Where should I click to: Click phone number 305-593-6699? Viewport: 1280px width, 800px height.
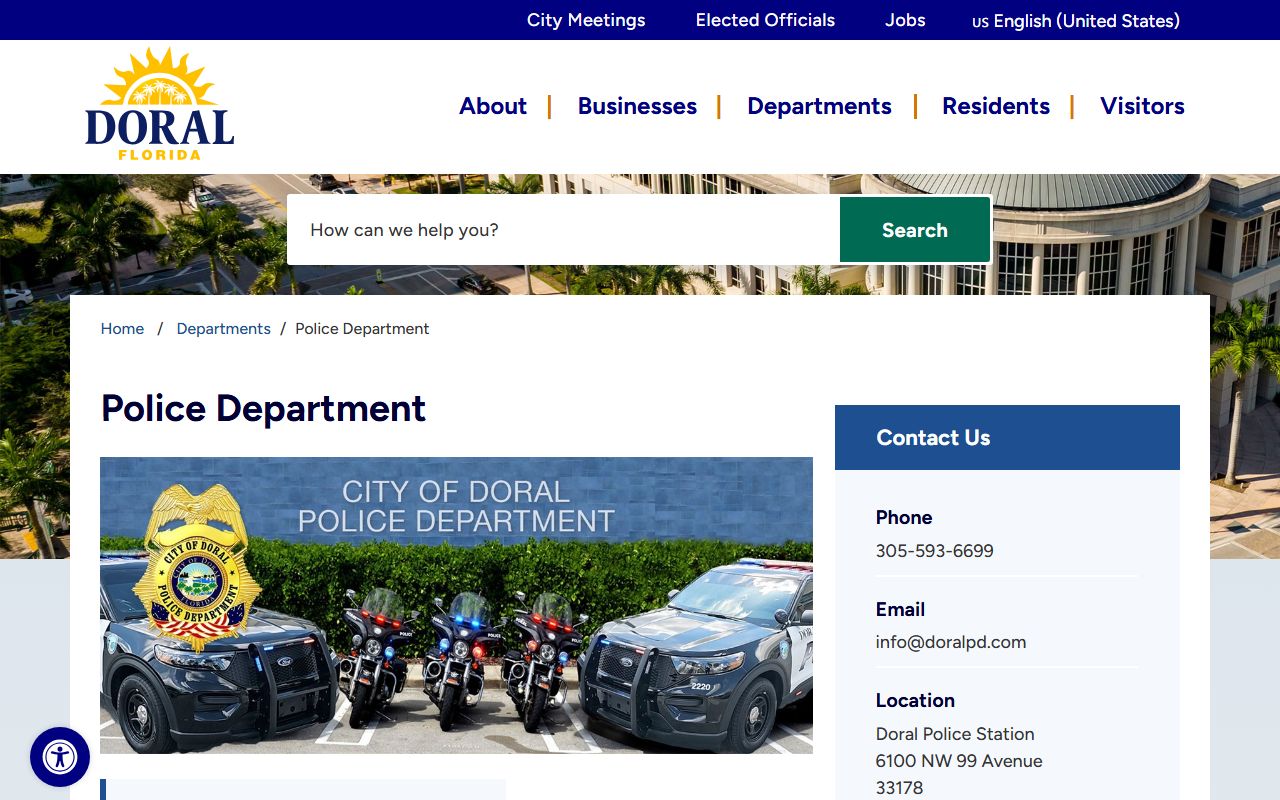click(x=935, y=551)
